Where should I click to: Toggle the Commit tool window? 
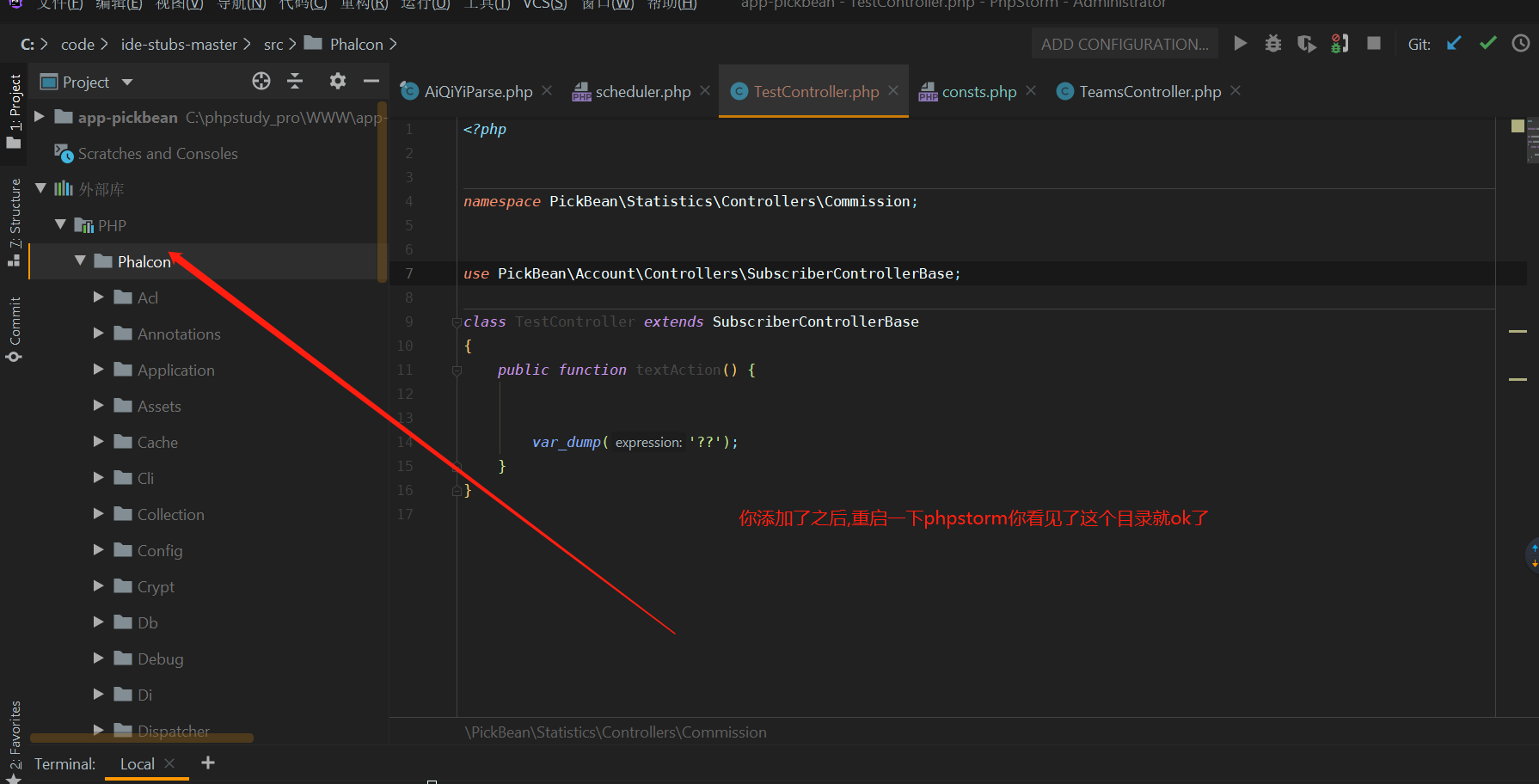(15, 329)
